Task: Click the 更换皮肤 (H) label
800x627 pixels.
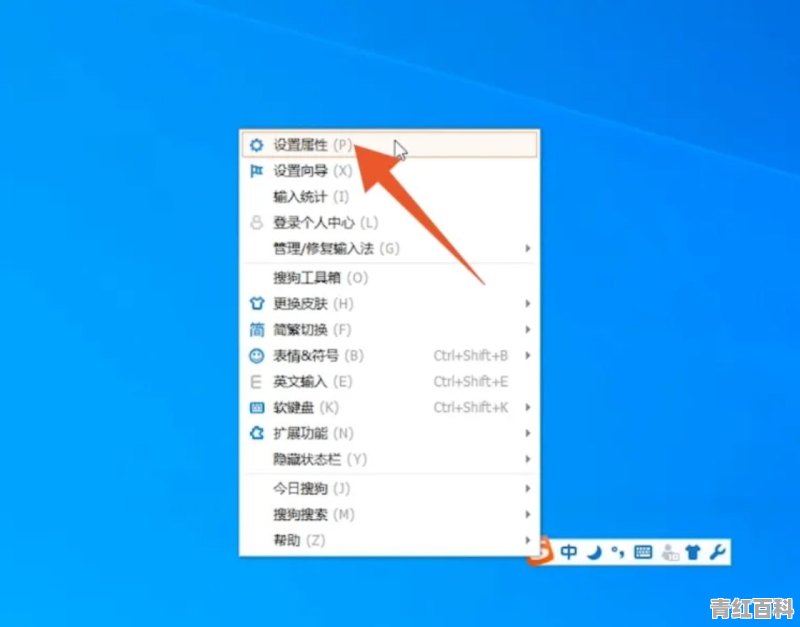Action: pyautogui.click(x=313, y=304)
